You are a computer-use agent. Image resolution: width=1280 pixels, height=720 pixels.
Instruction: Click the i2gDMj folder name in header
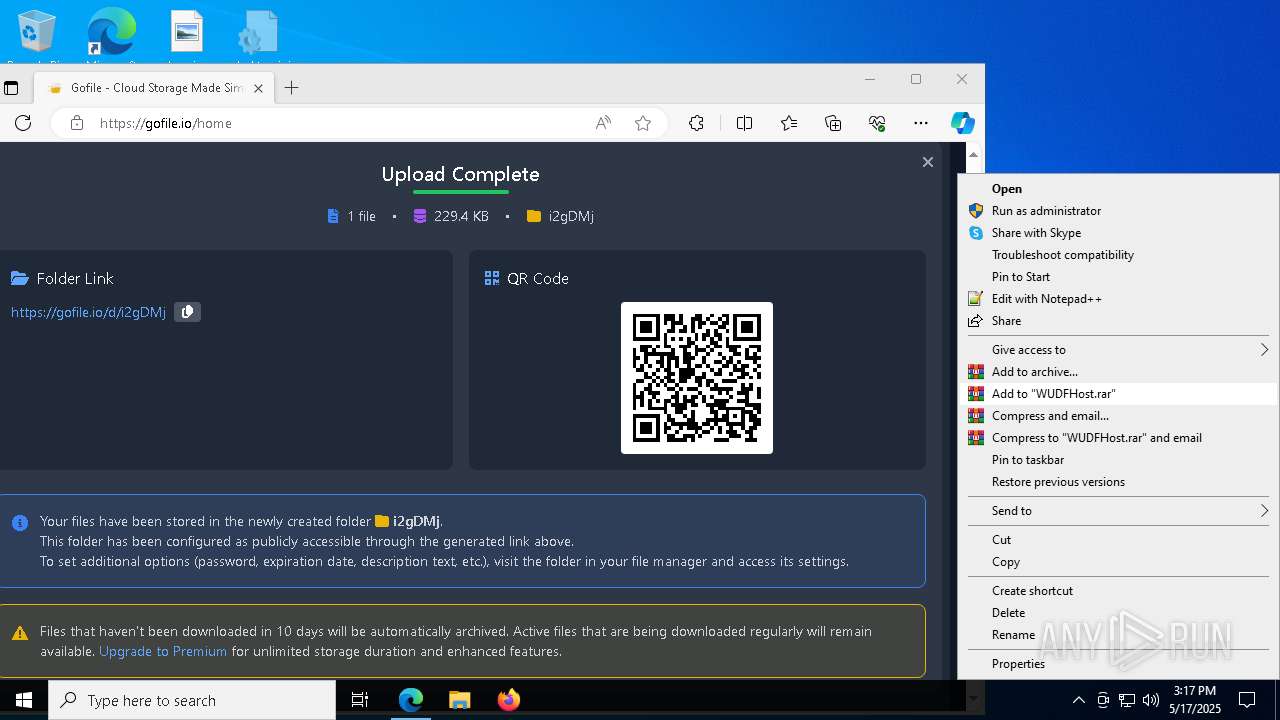point(571,216)
